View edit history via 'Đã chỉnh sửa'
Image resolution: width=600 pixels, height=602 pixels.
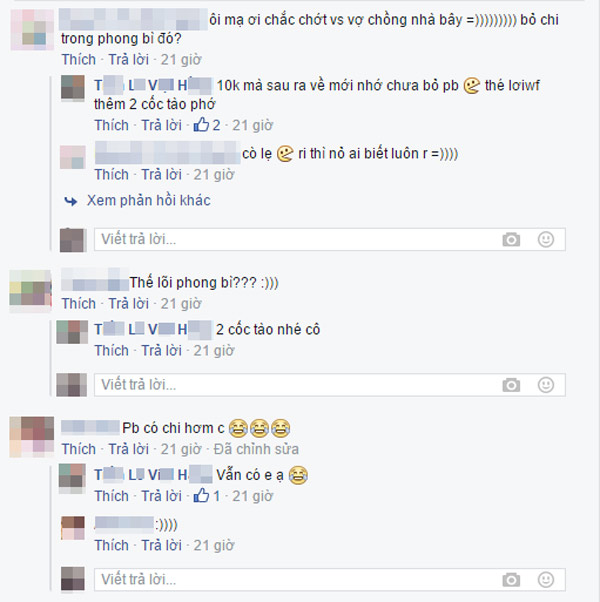(x=256, y=449)
